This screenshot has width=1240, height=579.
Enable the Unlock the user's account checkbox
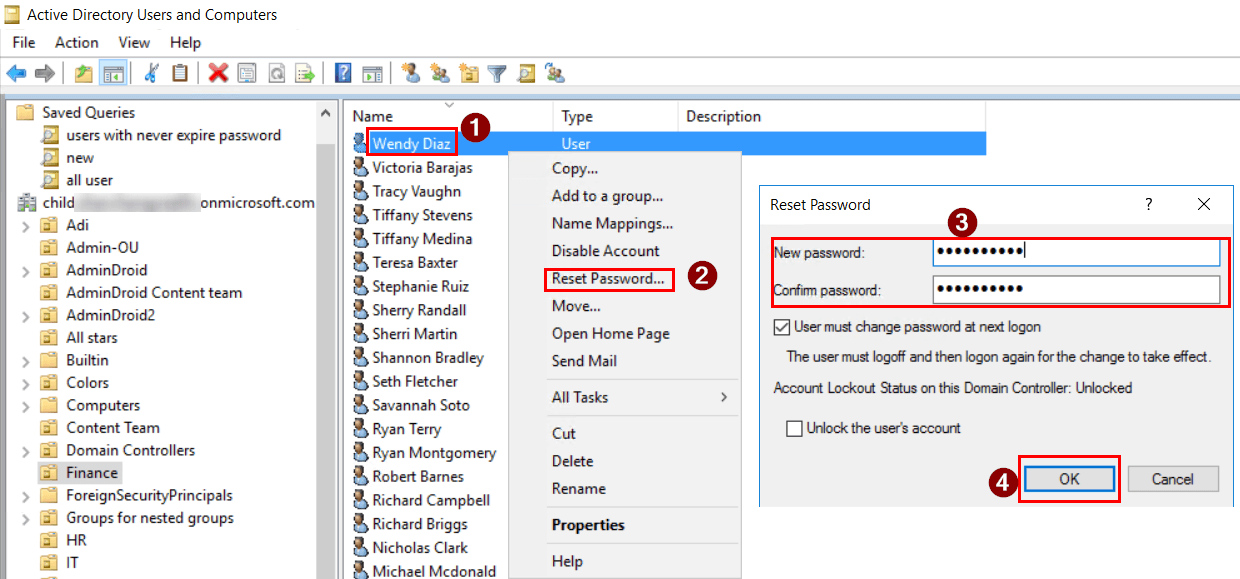[x=795, y=427]
